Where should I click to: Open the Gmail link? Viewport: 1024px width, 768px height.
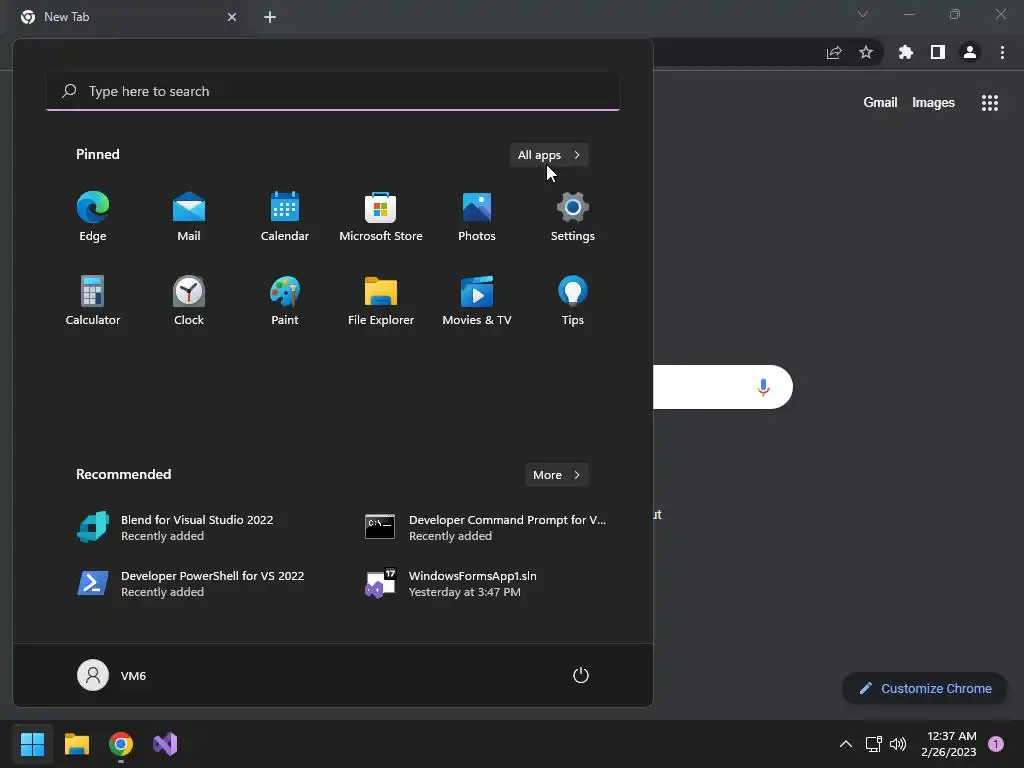880,103
